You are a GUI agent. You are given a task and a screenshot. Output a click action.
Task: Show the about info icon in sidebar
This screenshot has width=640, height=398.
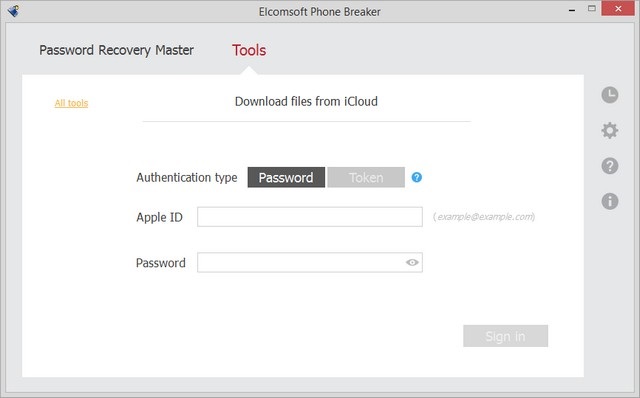click(609, 201)
